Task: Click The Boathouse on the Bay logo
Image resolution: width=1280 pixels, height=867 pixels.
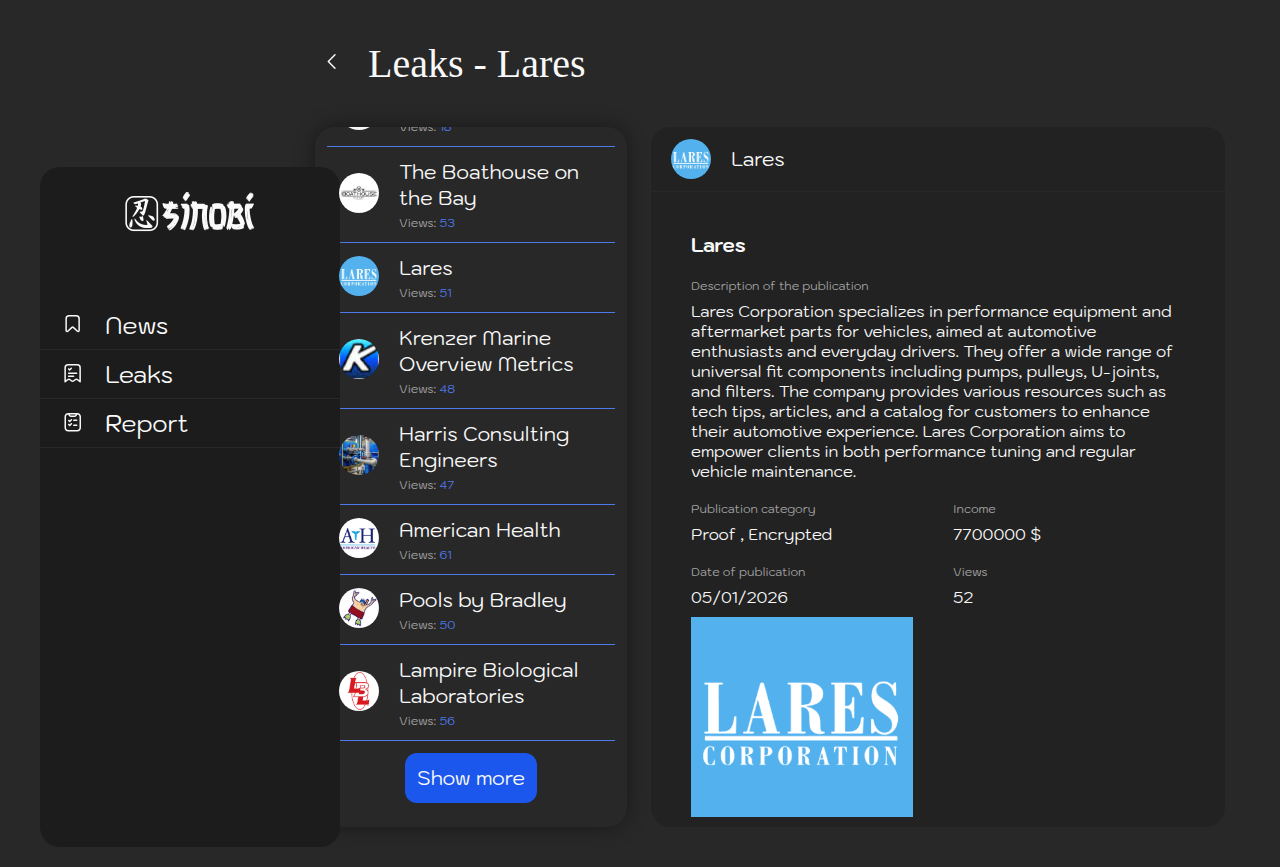Action: pos(359,193)
